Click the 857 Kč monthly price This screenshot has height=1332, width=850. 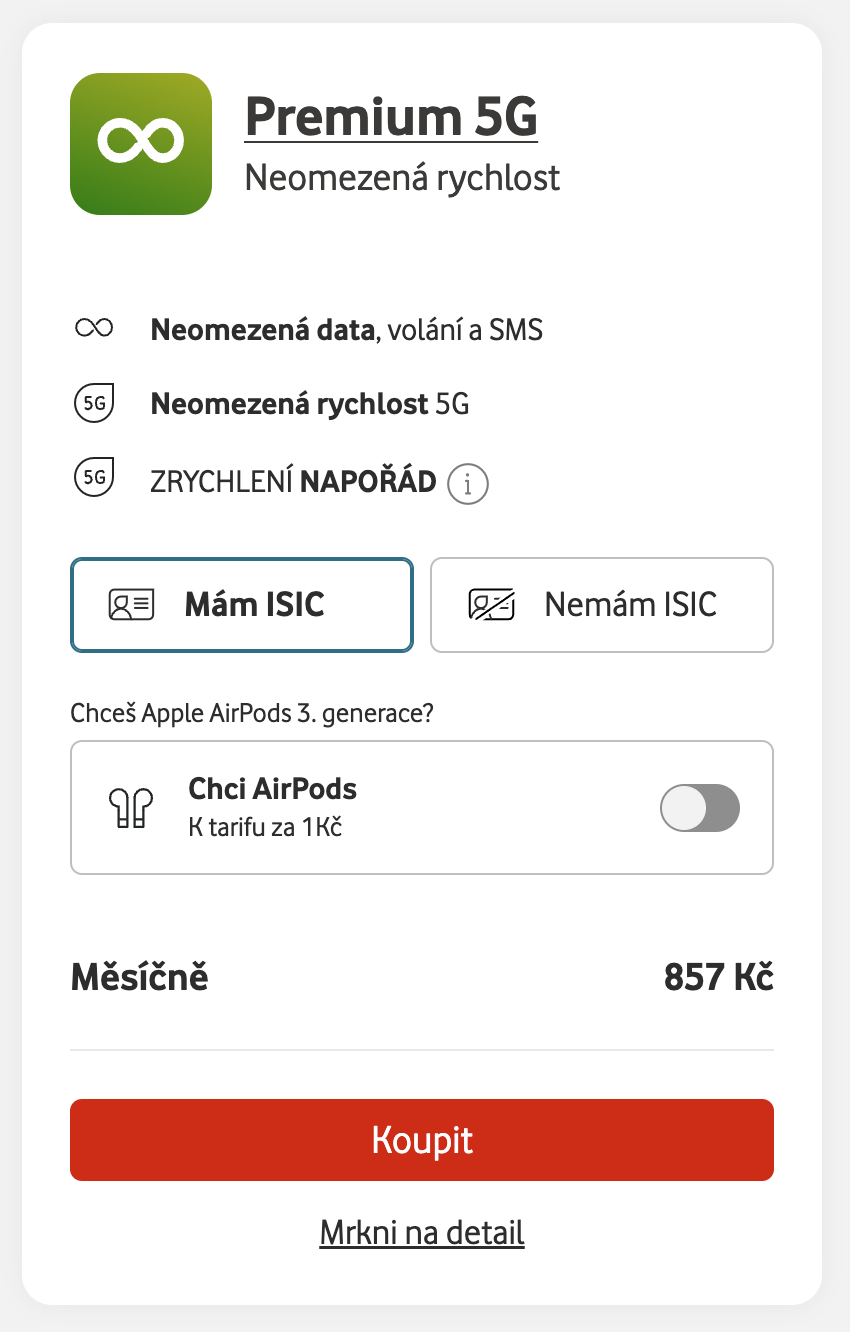718,977
